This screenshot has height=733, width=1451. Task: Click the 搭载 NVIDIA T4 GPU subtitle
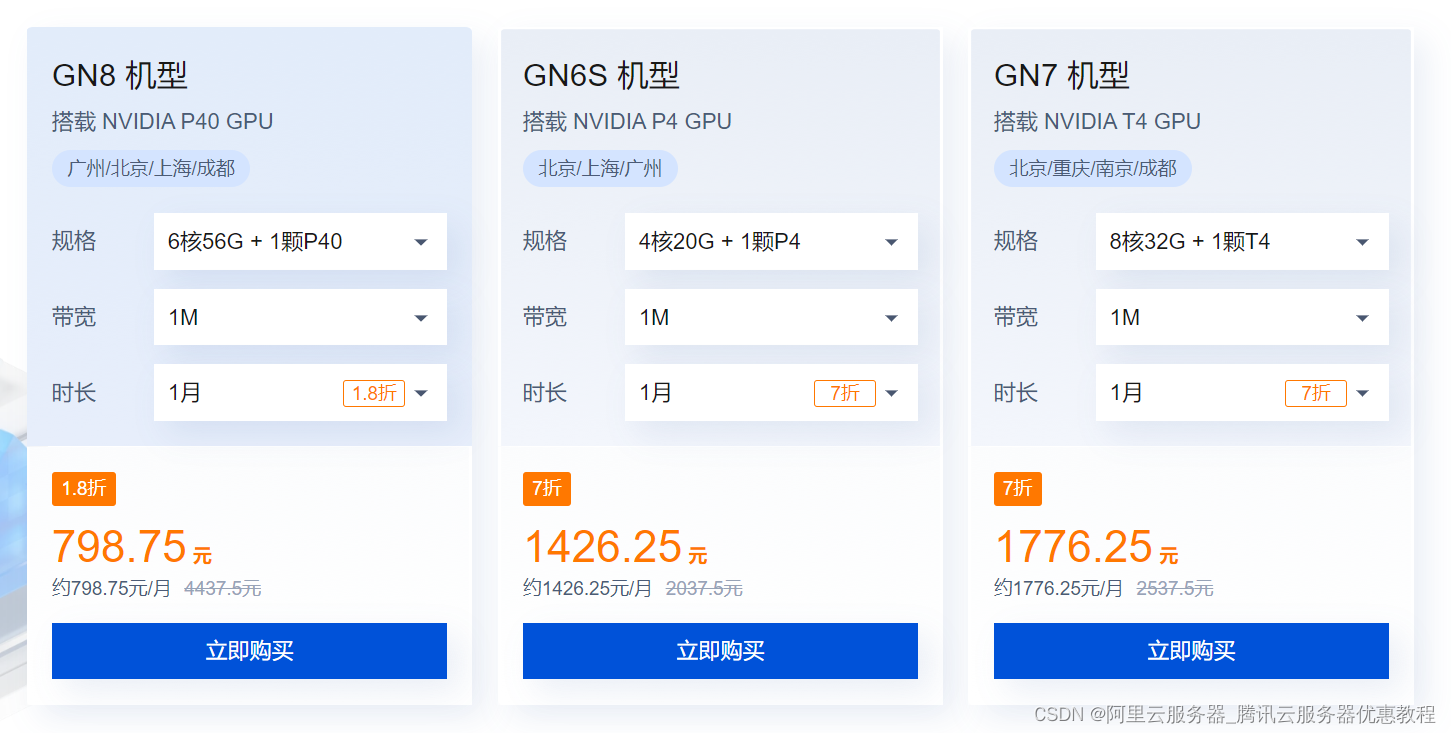tap(1097, 122)
